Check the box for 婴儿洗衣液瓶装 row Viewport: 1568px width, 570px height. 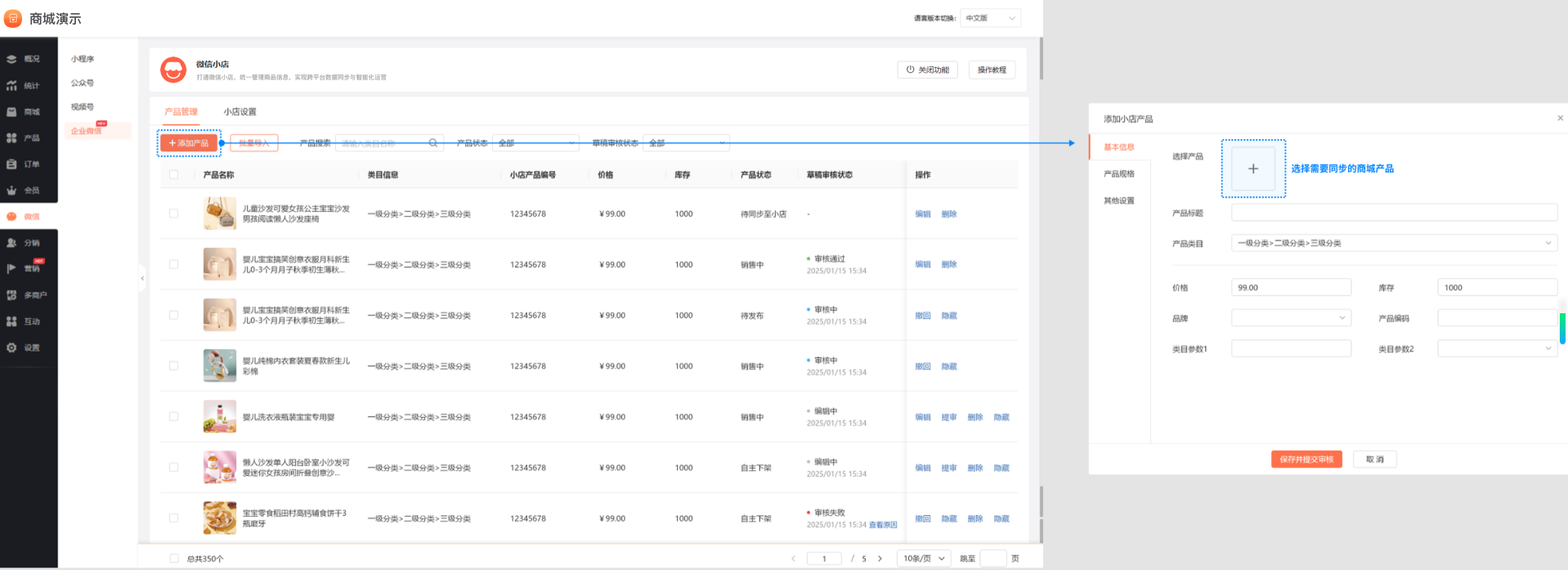173,416
